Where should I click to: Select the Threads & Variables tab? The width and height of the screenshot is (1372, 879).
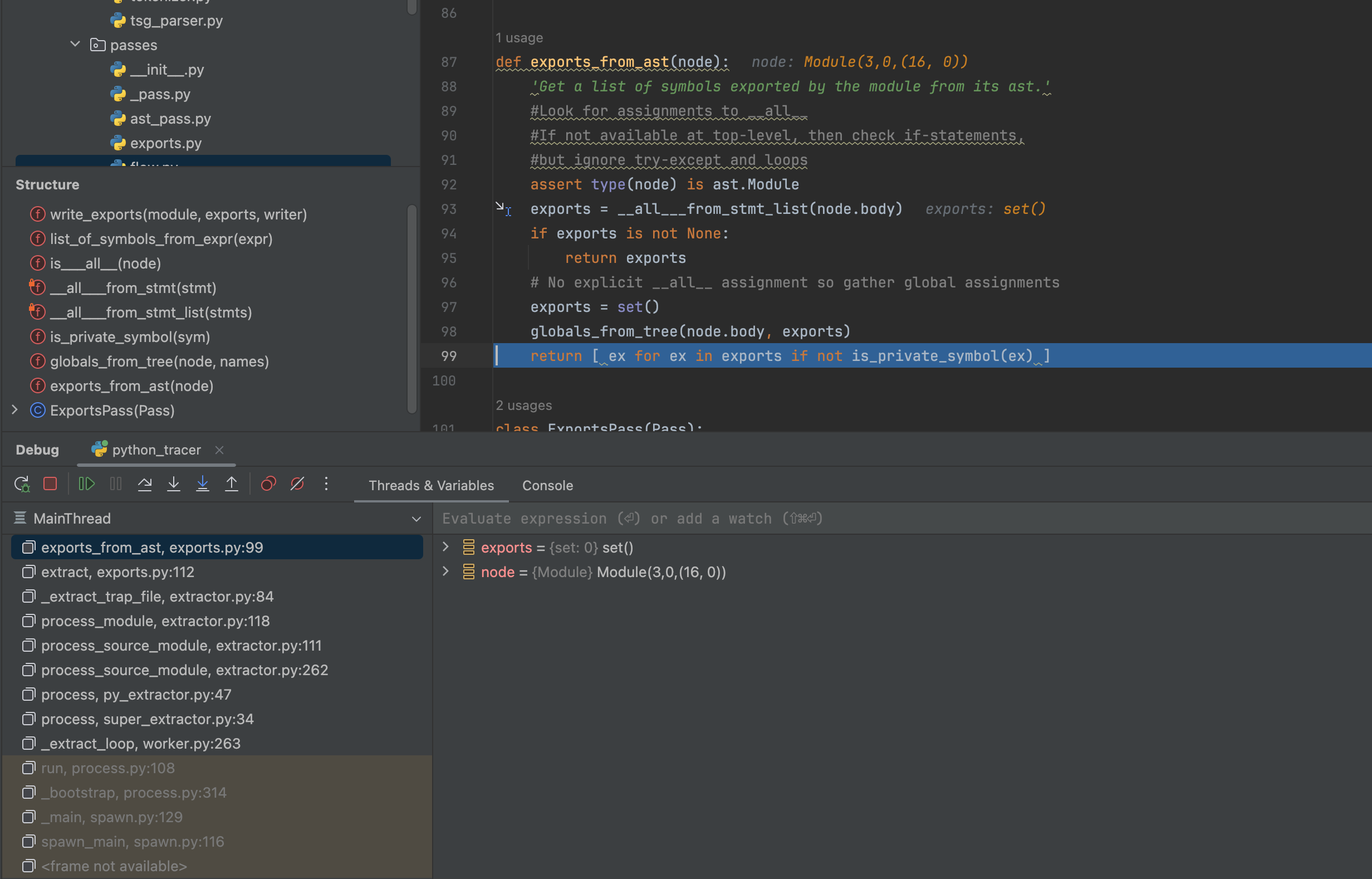(x=432, y=486)
